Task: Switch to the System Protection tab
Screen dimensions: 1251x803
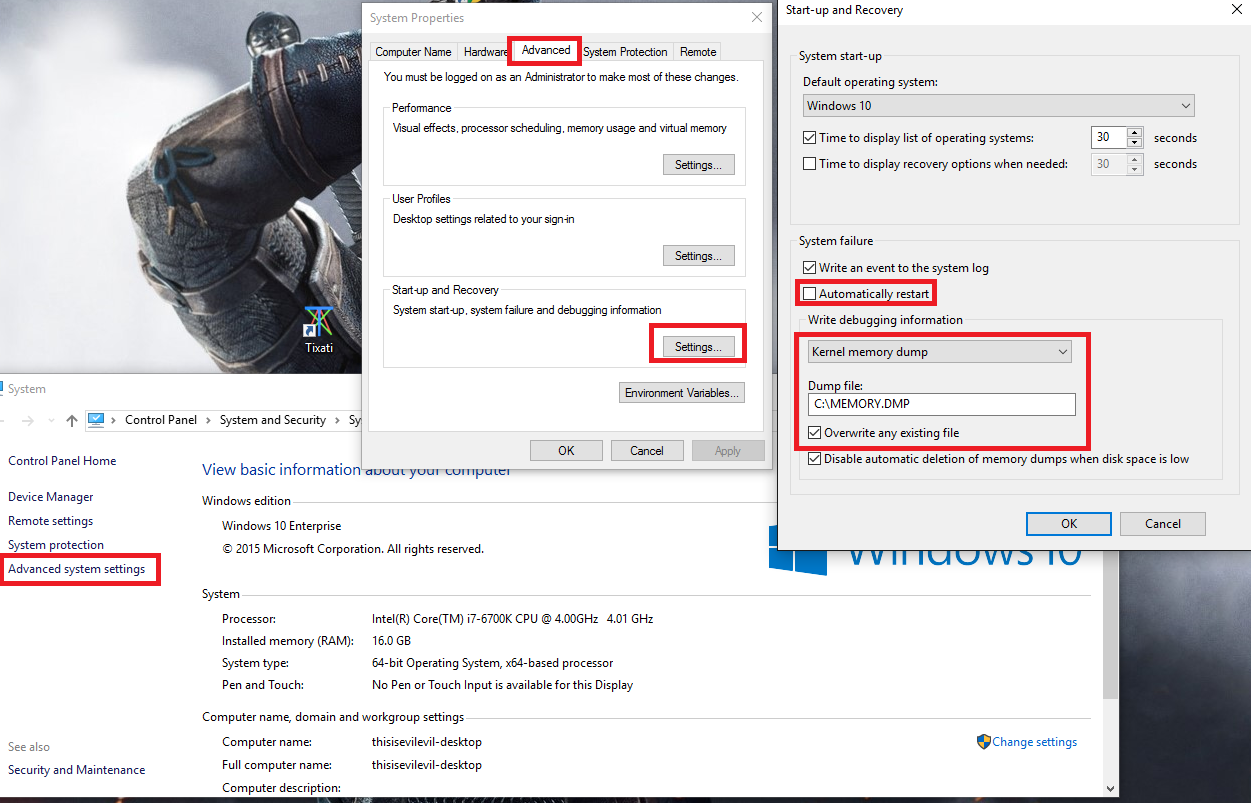Action: click(x=625, y=52)
